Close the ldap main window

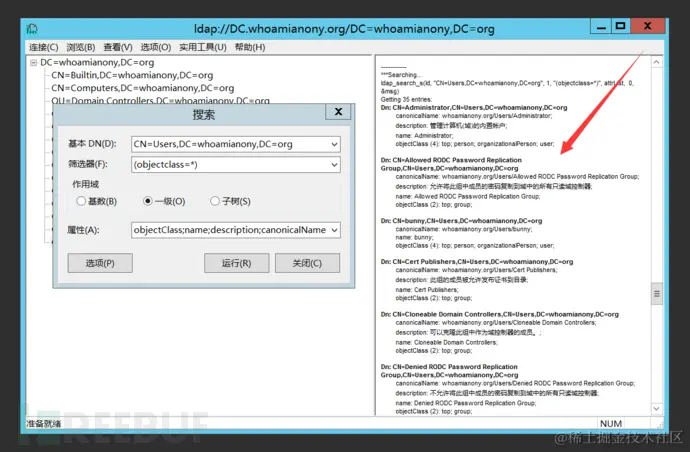pos(647,26)
